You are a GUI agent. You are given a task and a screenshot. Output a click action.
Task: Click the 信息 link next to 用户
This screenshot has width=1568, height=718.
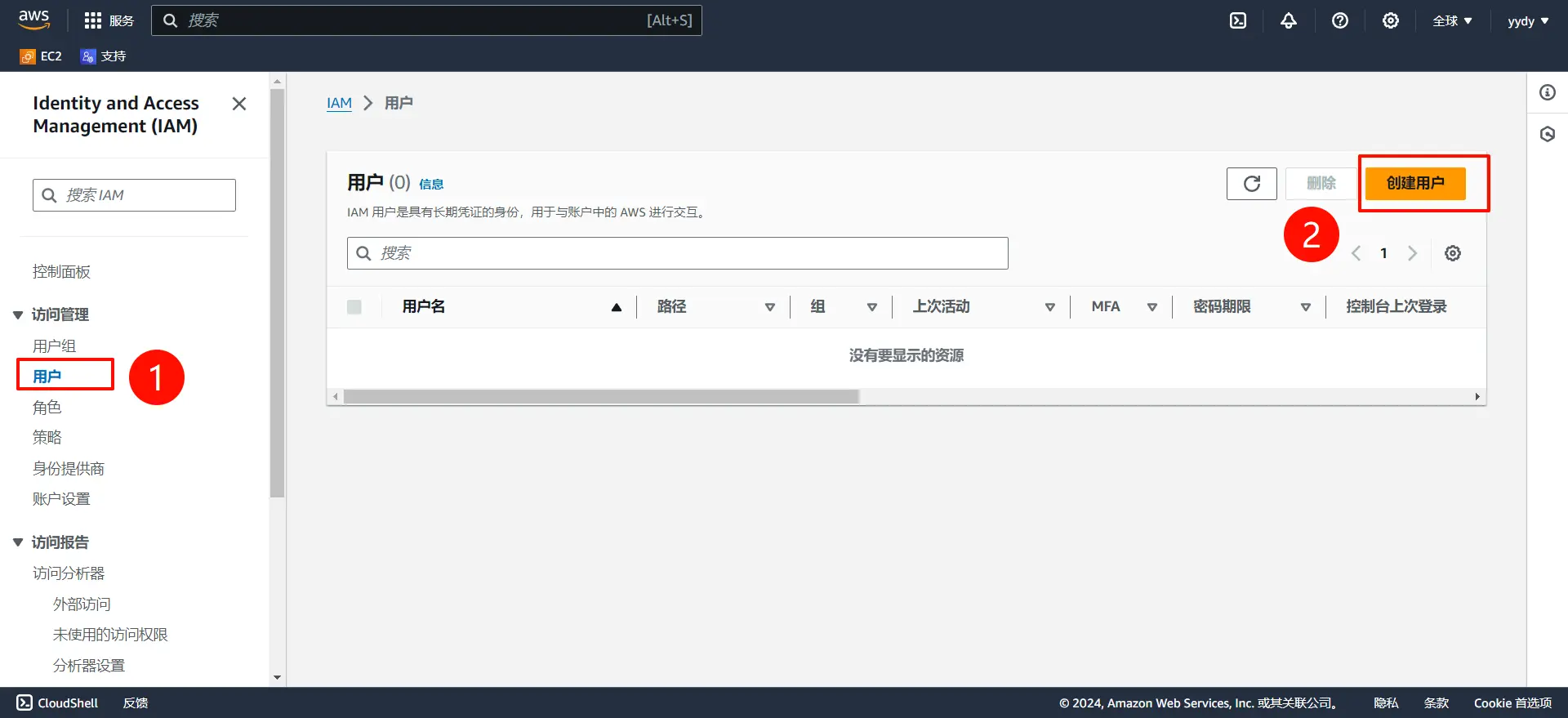click(431, 185)
